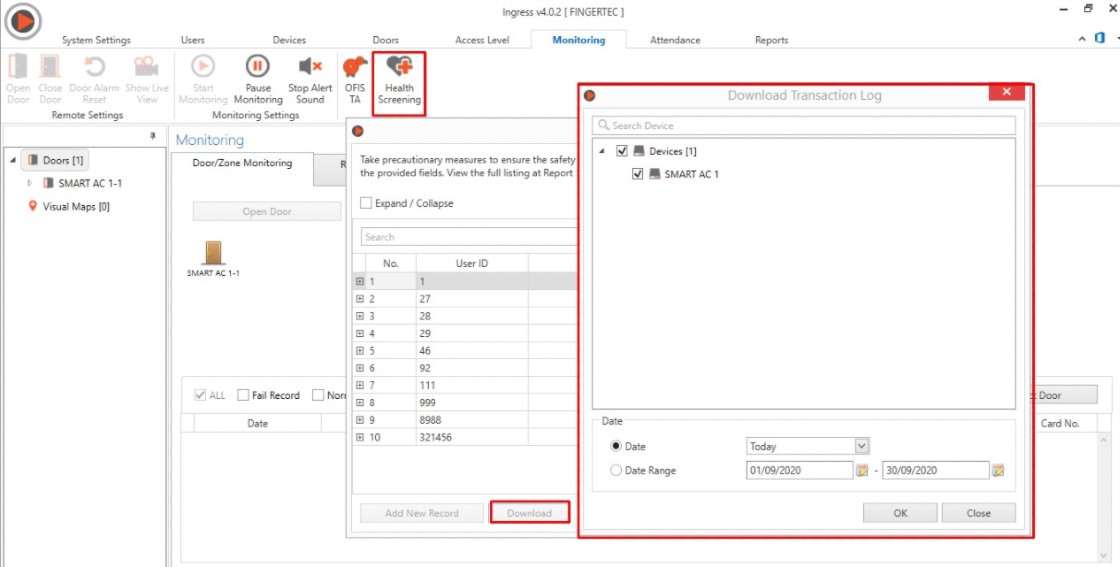Click the Search Device field
This screenshot has height=567, width=1120.
point(804,125)
